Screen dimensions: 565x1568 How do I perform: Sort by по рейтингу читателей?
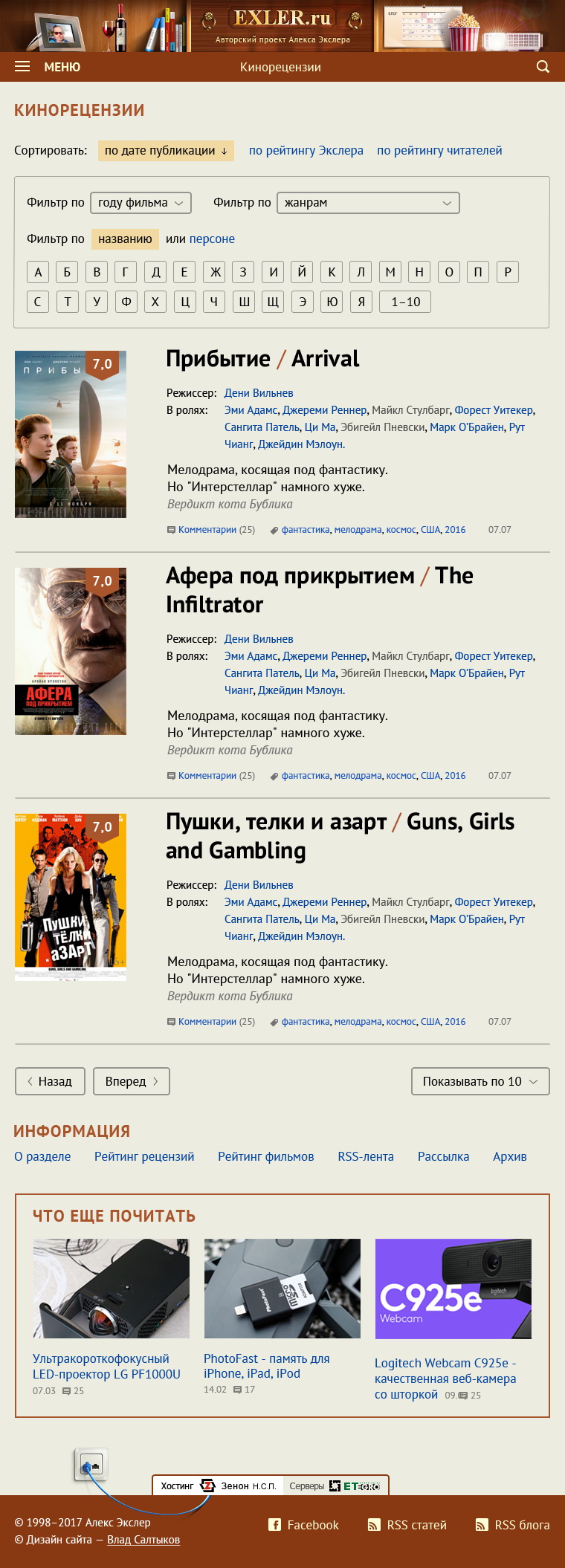coord(439,150)
